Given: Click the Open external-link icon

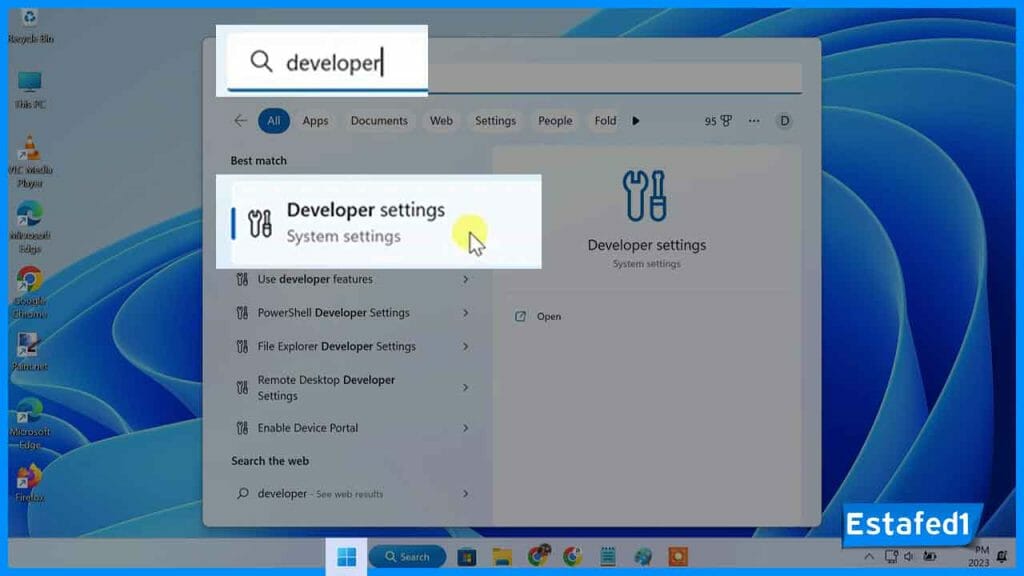Looking at the screenshot, I should click(520, 317).
